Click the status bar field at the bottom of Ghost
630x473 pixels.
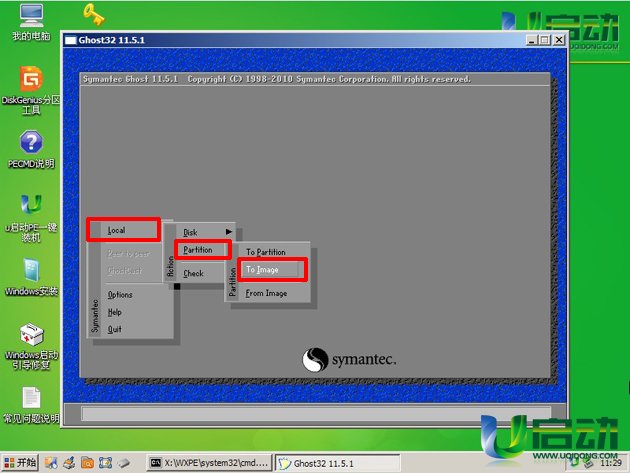coord(316,414)
